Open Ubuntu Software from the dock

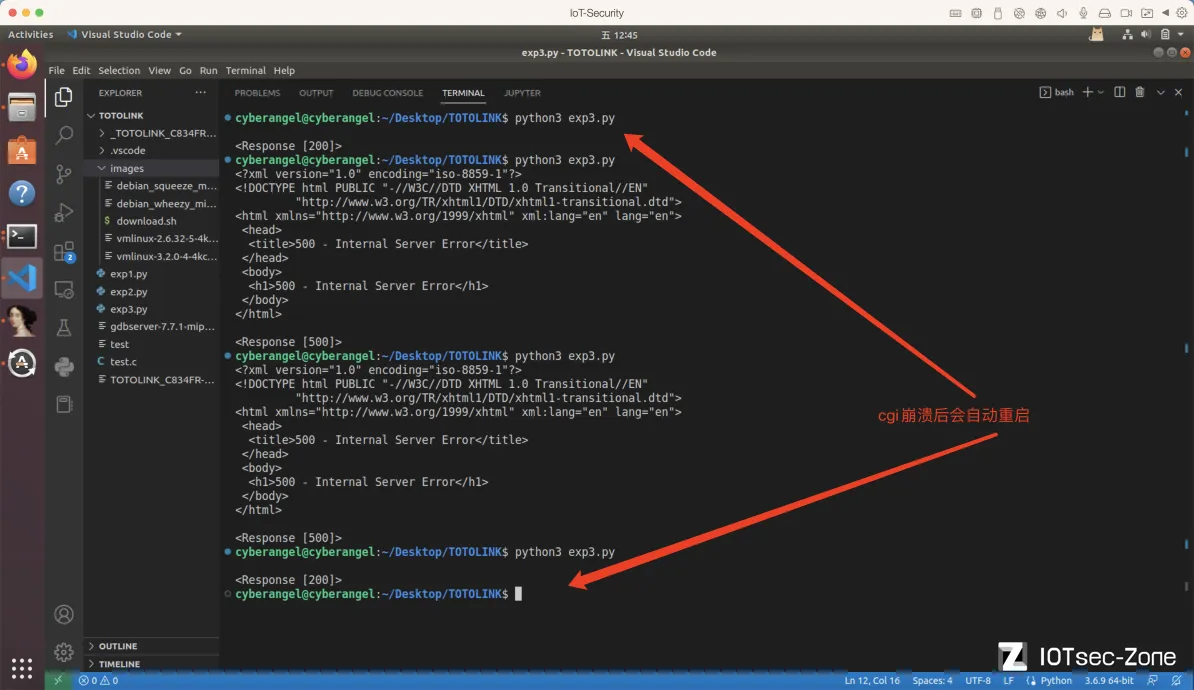pos(22,151)
